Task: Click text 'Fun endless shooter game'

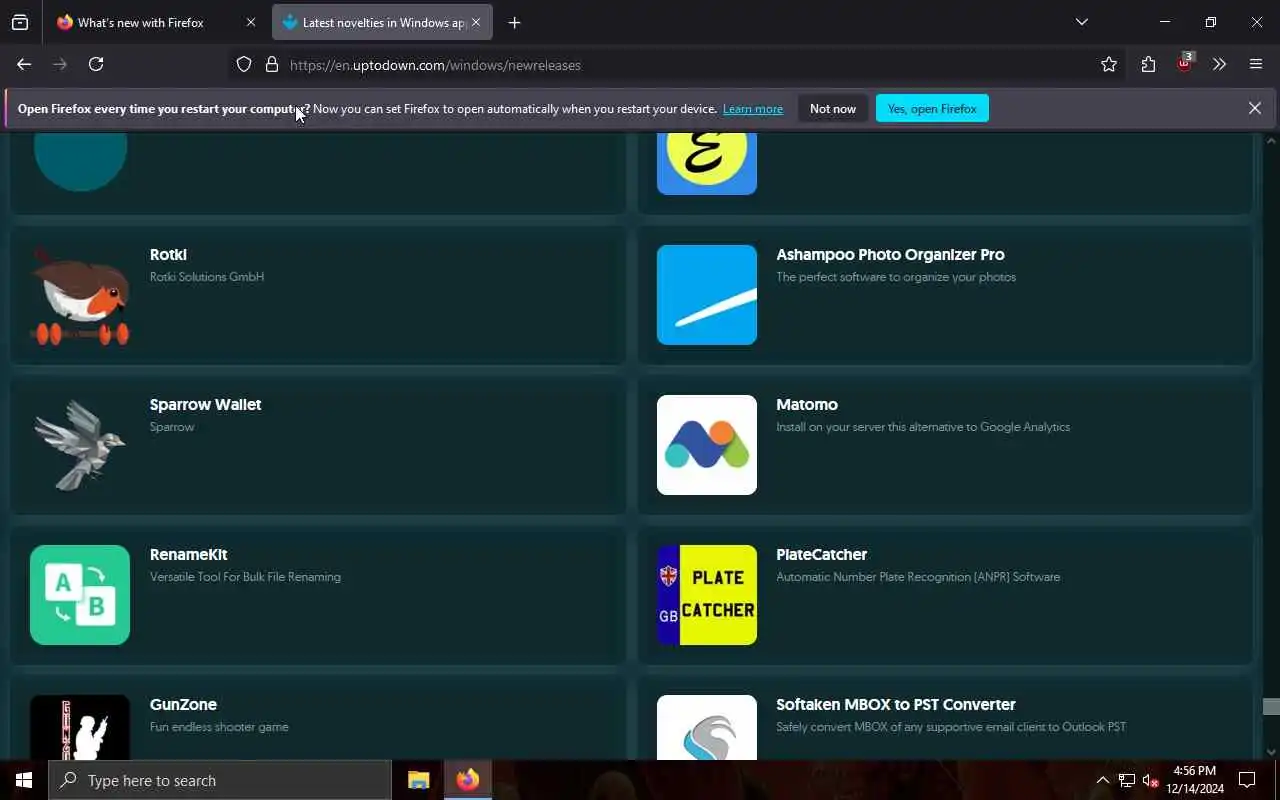Action: point(219,727)
